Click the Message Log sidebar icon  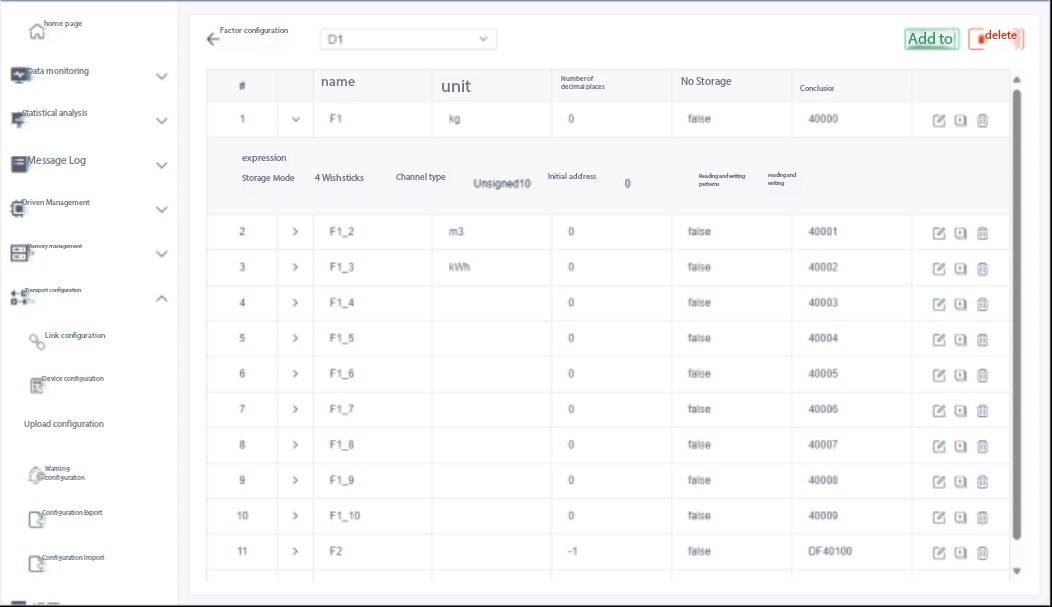click(x=19, y=164)
